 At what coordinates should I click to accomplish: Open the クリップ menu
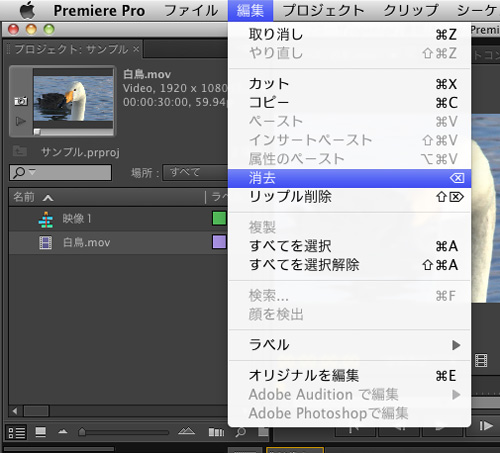click(x=411, y=11)
